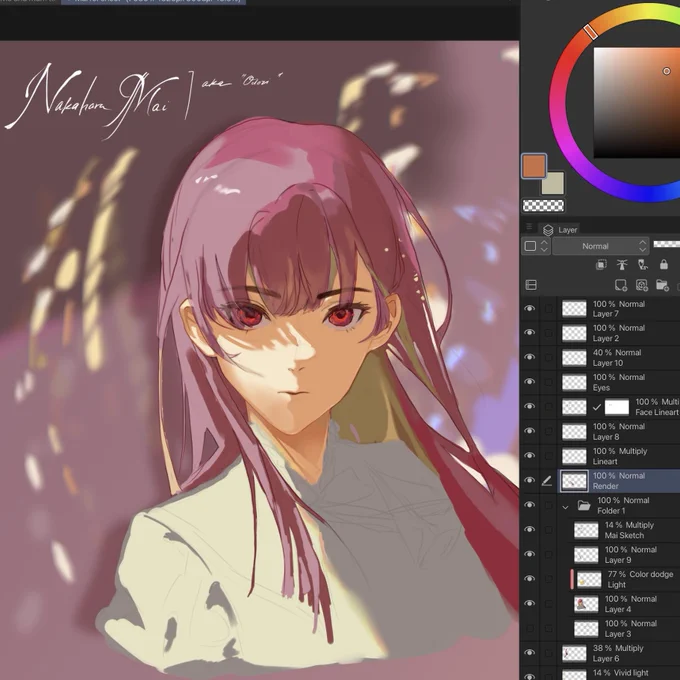Hide the Lineart layer
The image size is (680, 680).
[x=530, y=456]
